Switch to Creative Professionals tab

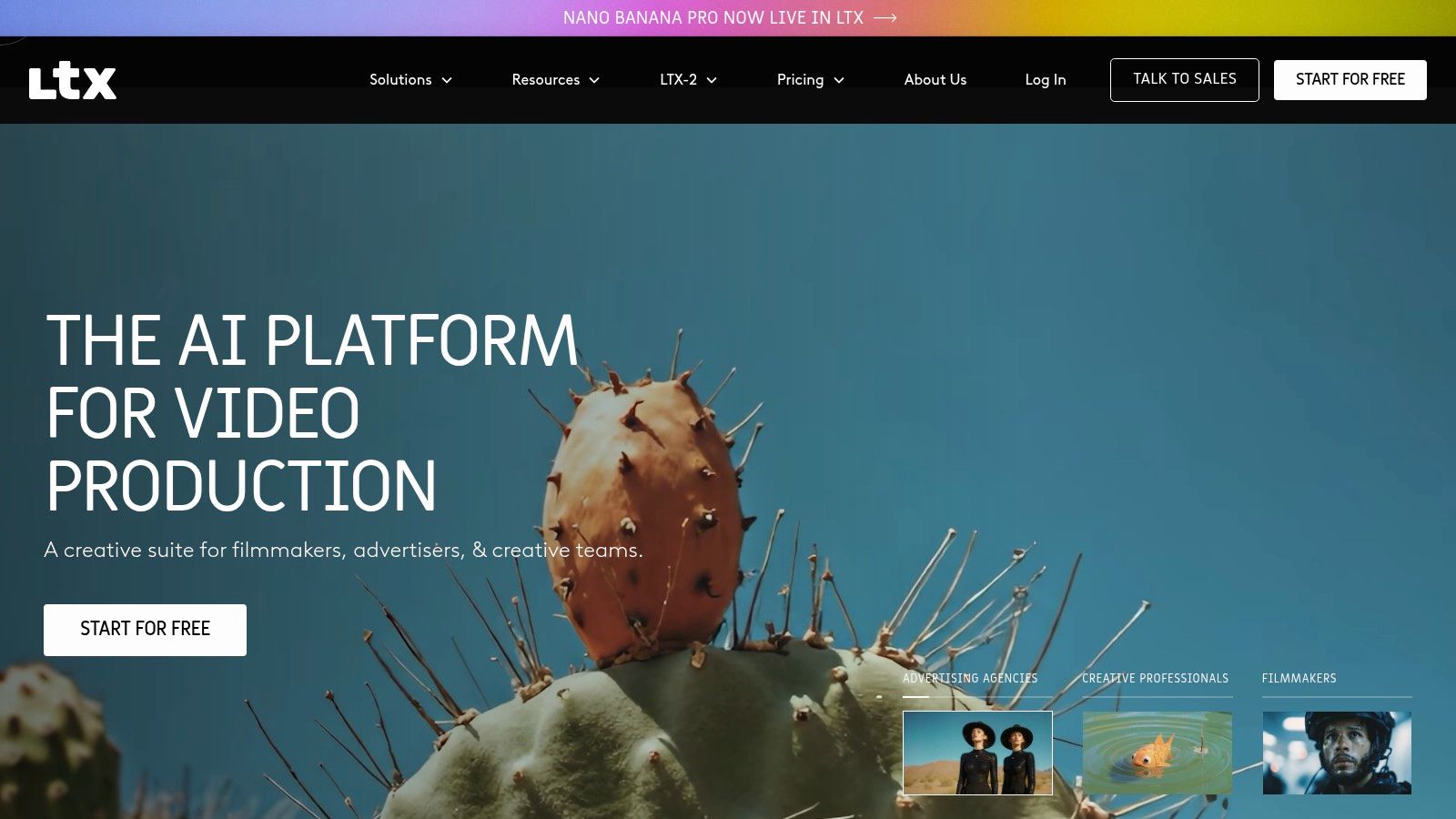pyautogui.click(x=1155, y=679)
